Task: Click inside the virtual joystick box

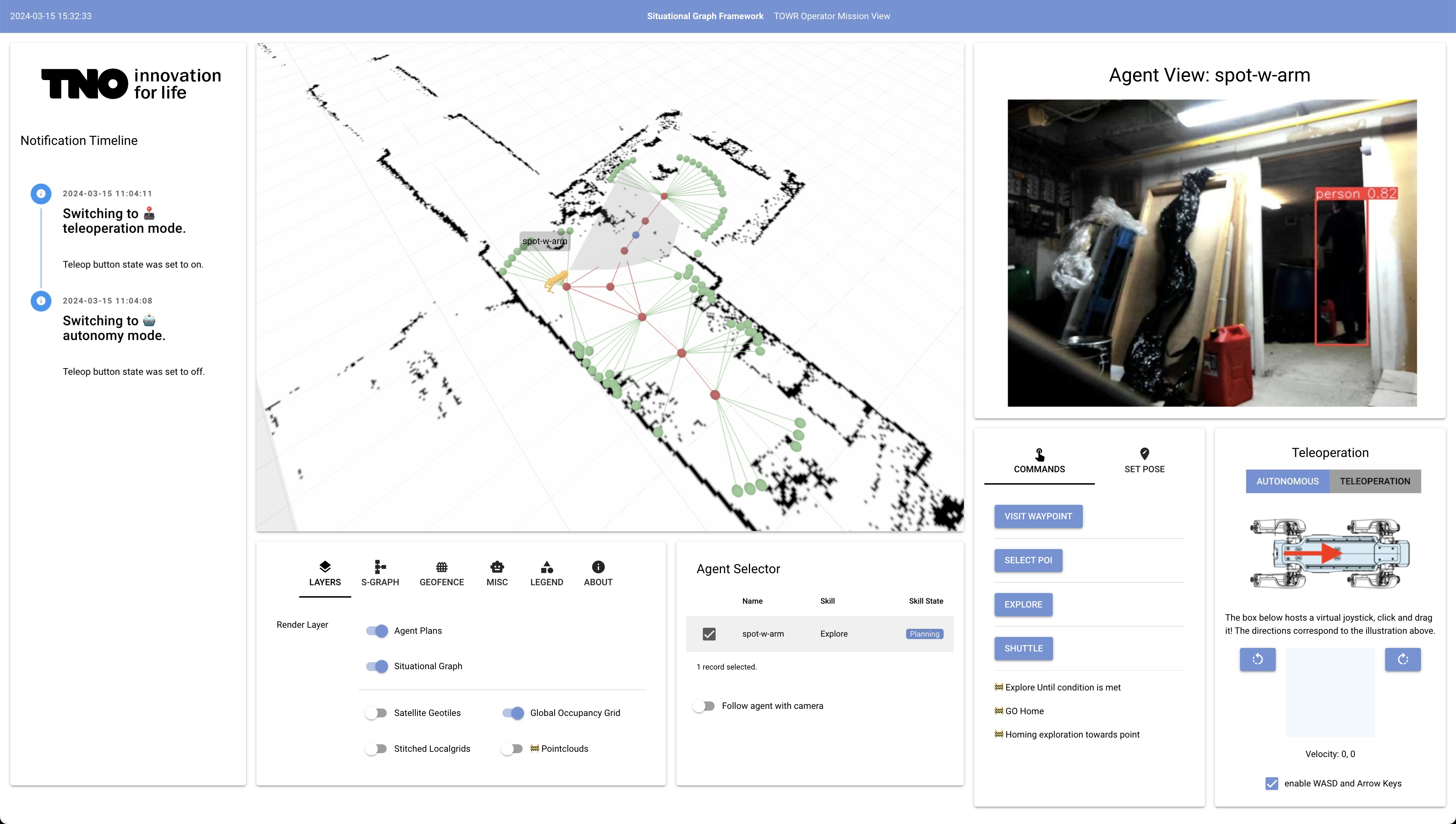Action: 1330,693
